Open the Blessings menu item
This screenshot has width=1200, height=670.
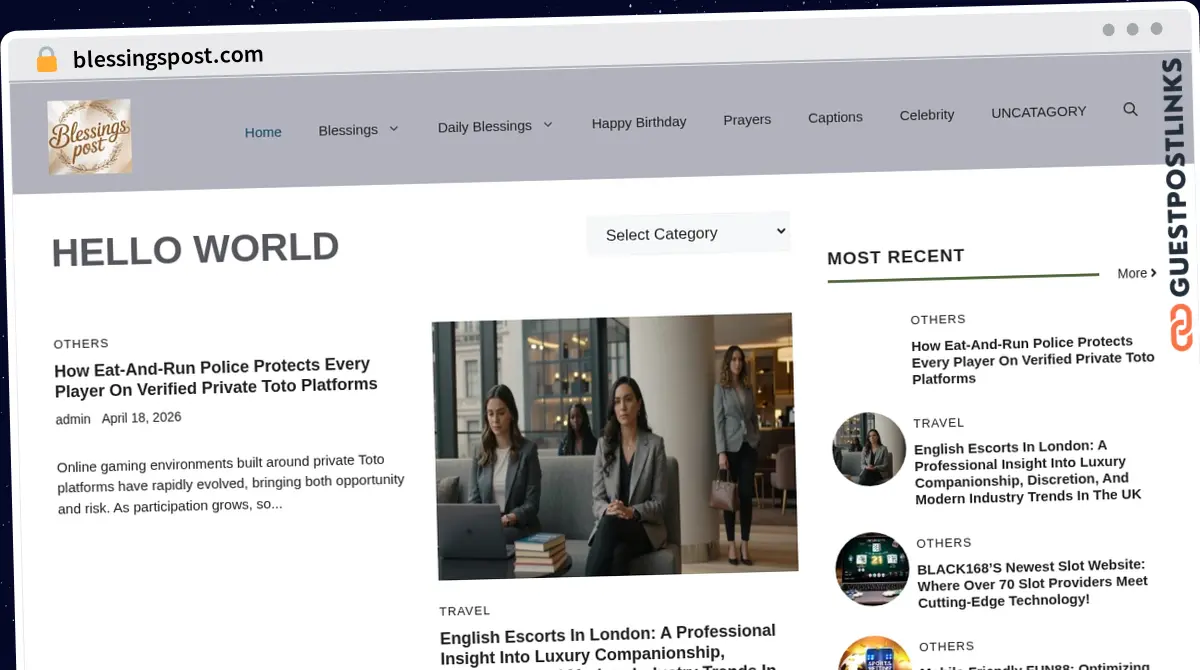point(348,130)
